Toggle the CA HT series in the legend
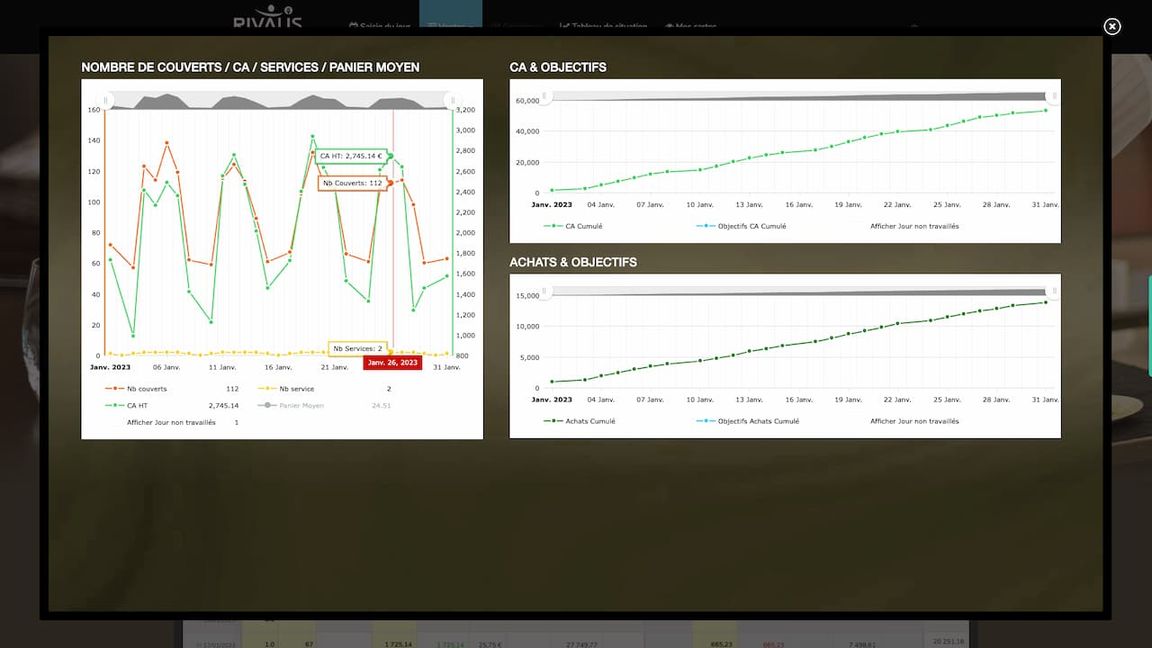This screenshot has width=1152, height=648. pos(126,406)
